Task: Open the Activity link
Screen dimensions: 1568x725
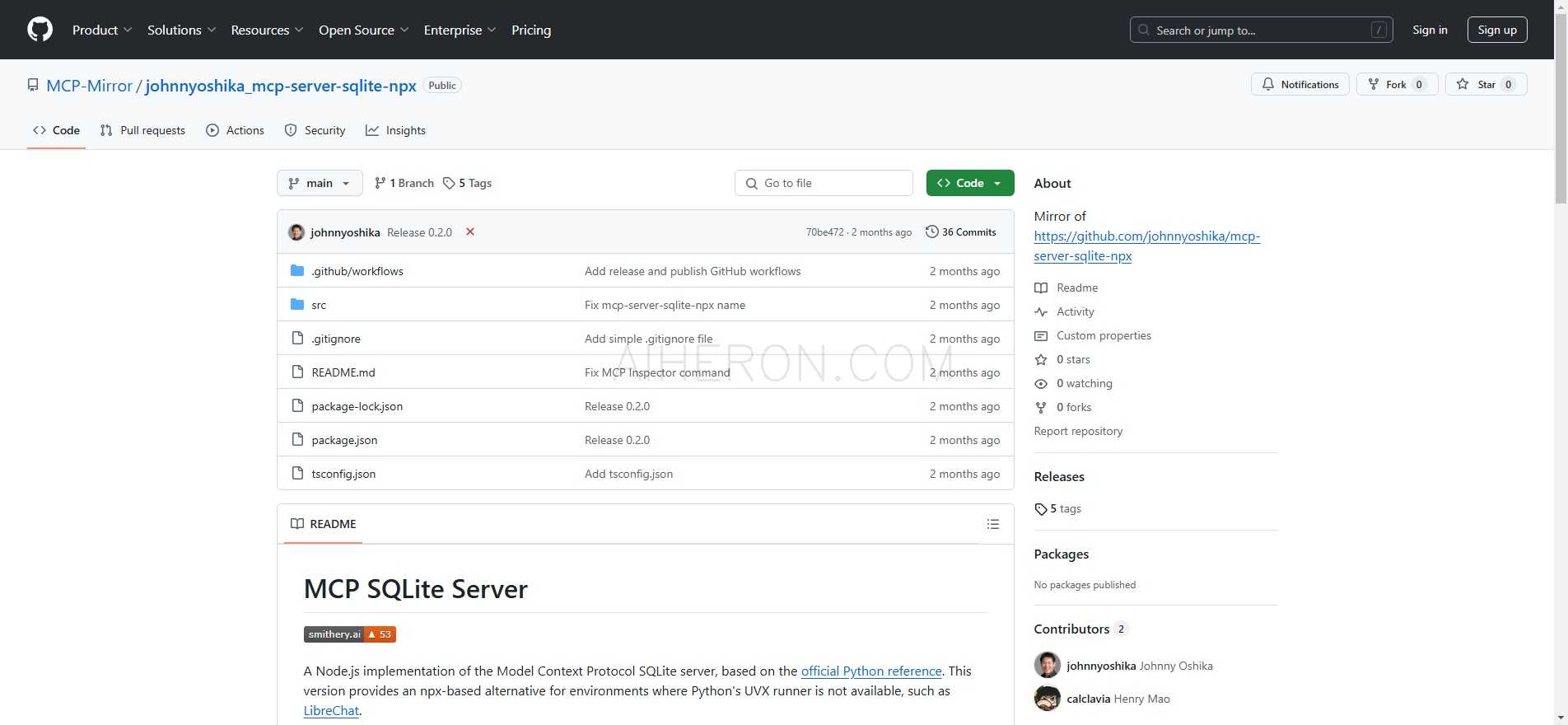Action: click(x=1065, y=311)
